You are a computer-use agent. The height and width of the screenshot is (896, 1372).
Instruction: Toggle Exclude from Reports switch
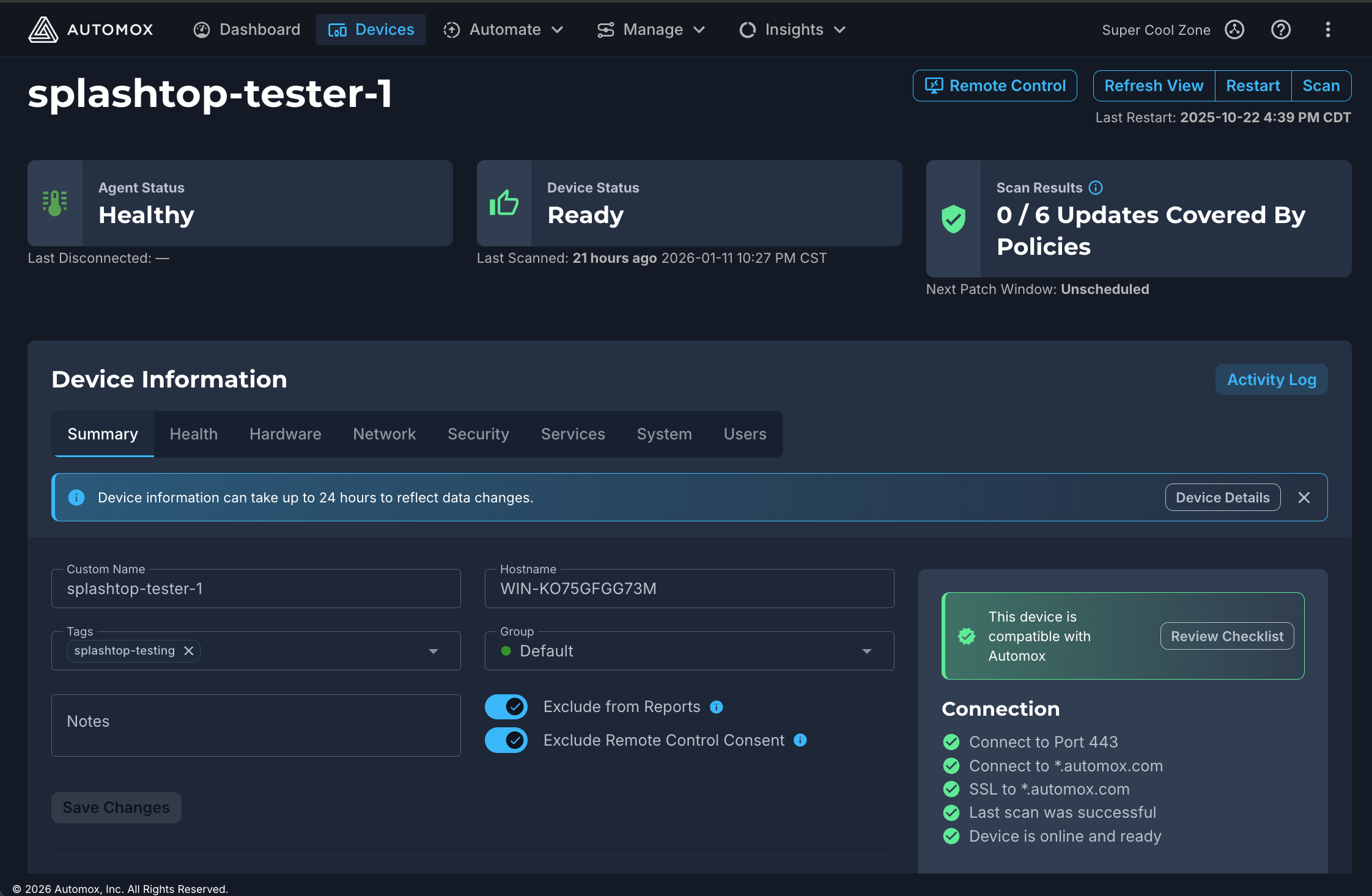506,707
